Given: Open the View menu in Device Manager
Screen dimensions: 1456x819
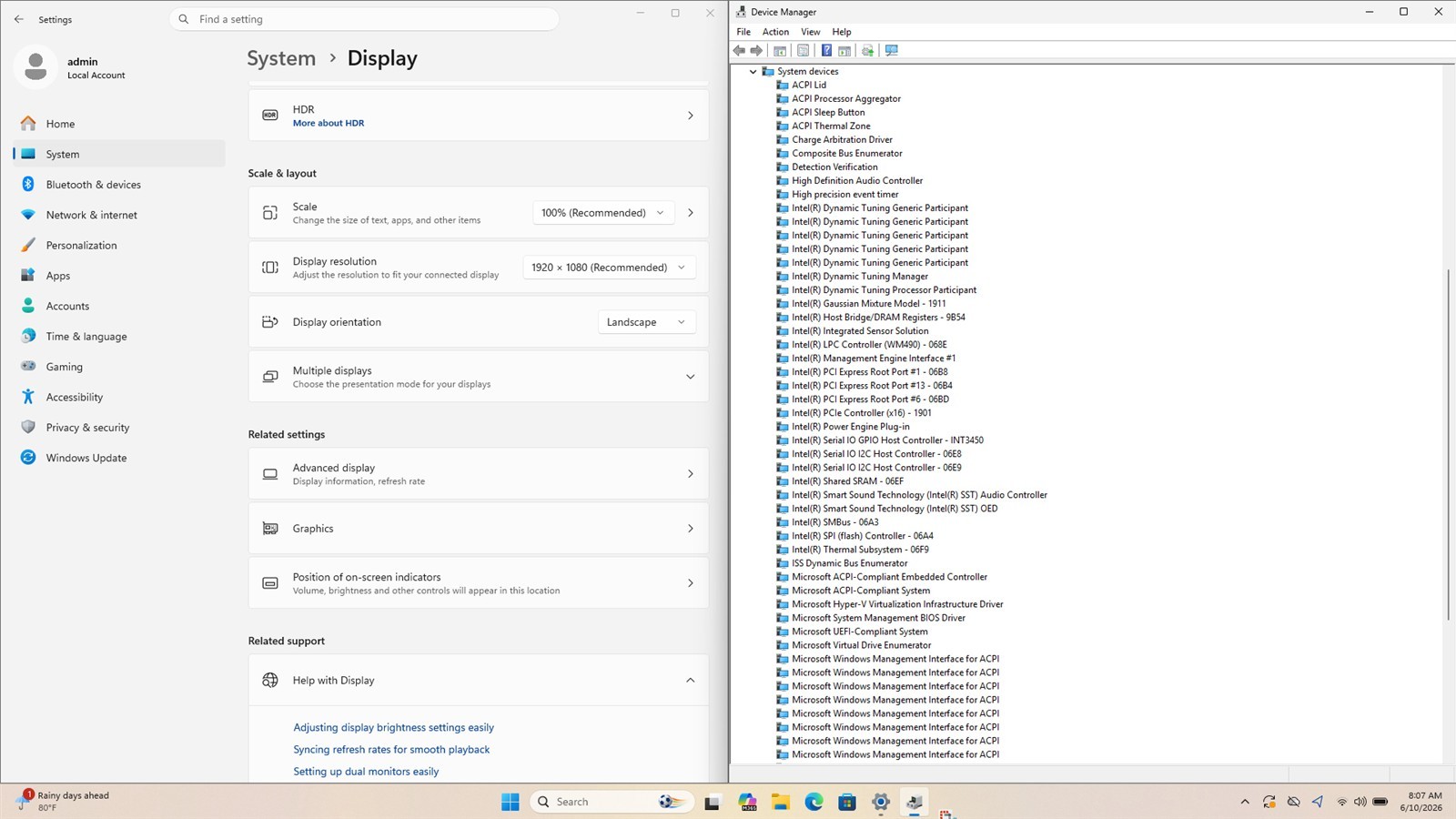Looking at the screenshot, I should 810,32.
